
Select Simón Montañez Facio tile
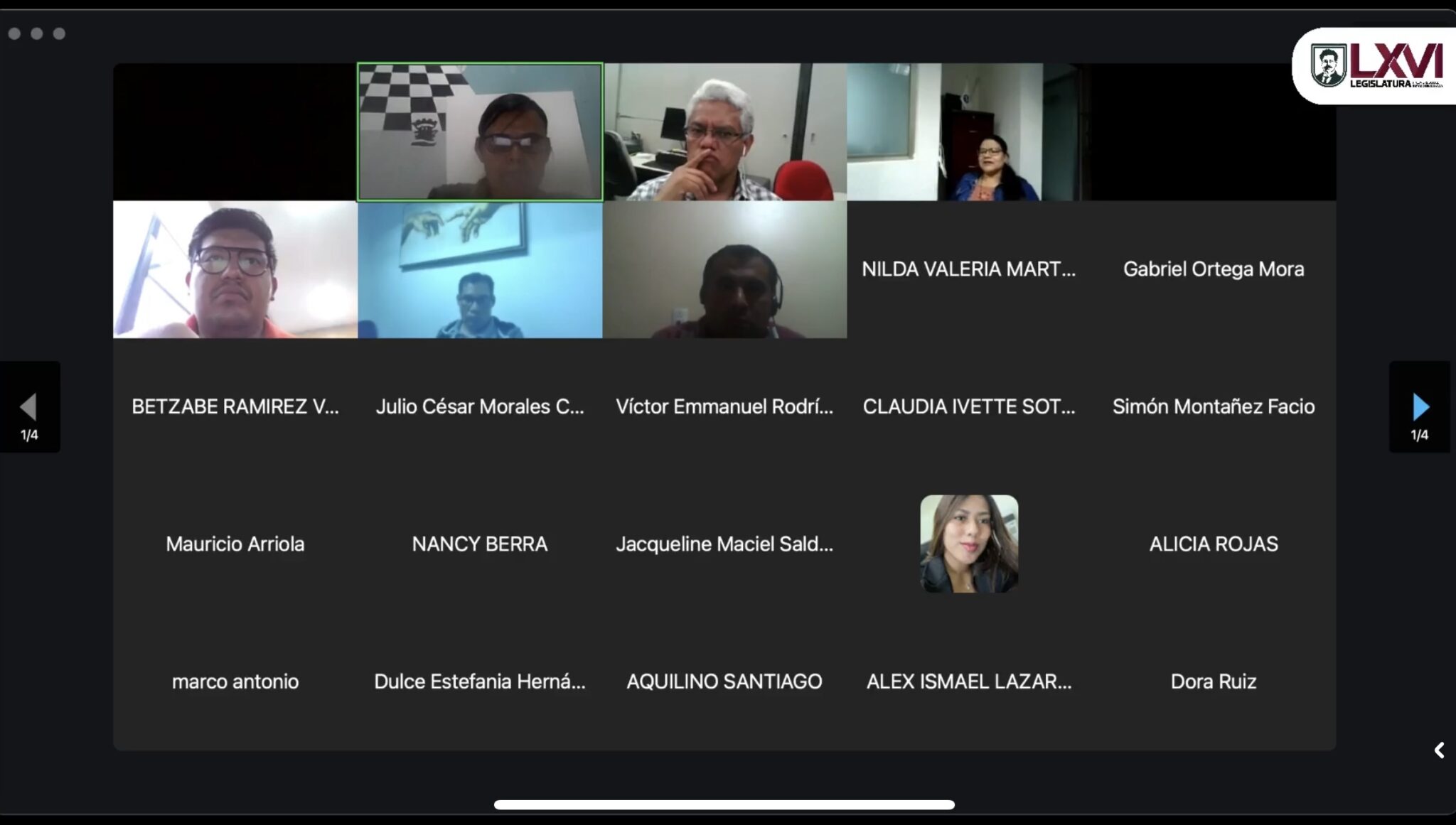(x=1214, y=406)
